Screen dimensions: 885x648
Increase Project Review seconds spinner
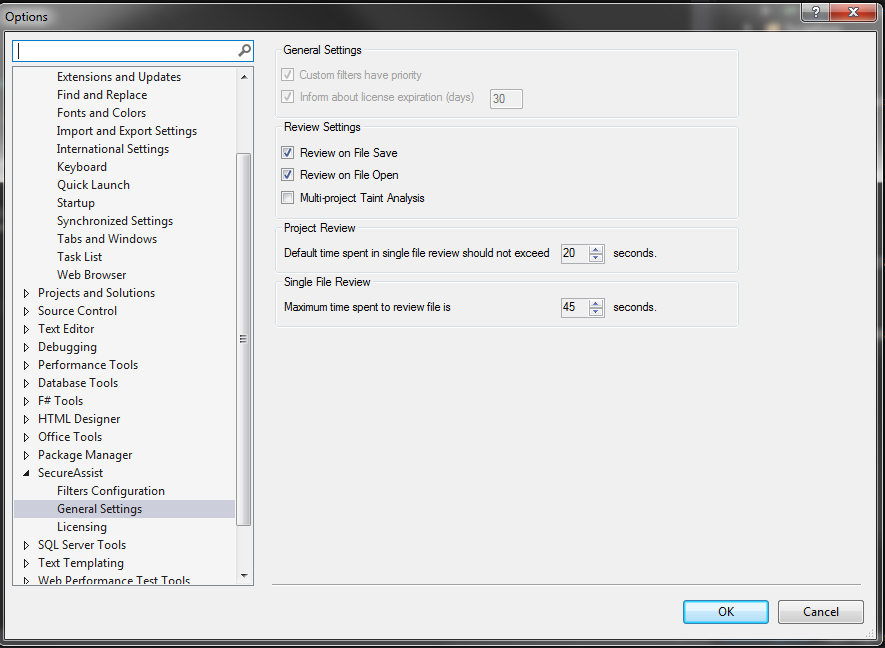click(x=596, y=250)
